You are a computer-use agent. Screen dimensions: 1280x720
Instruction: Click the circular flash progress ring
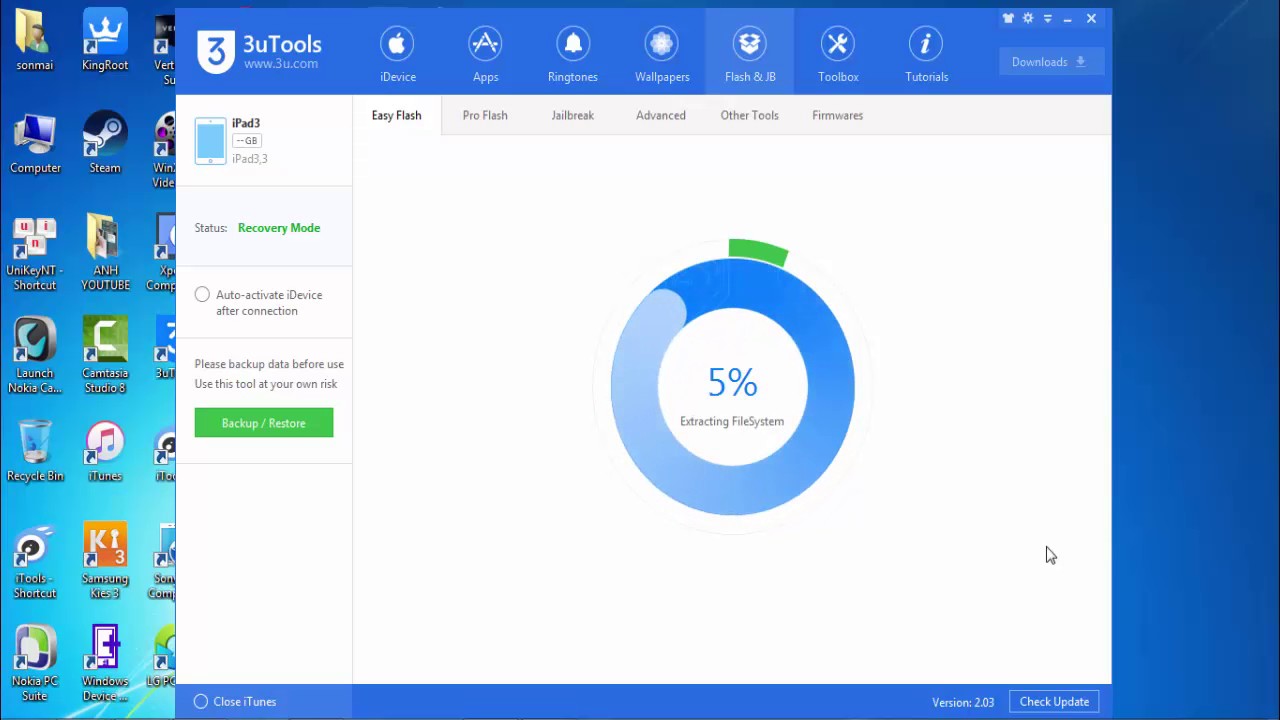pos(733,385)
